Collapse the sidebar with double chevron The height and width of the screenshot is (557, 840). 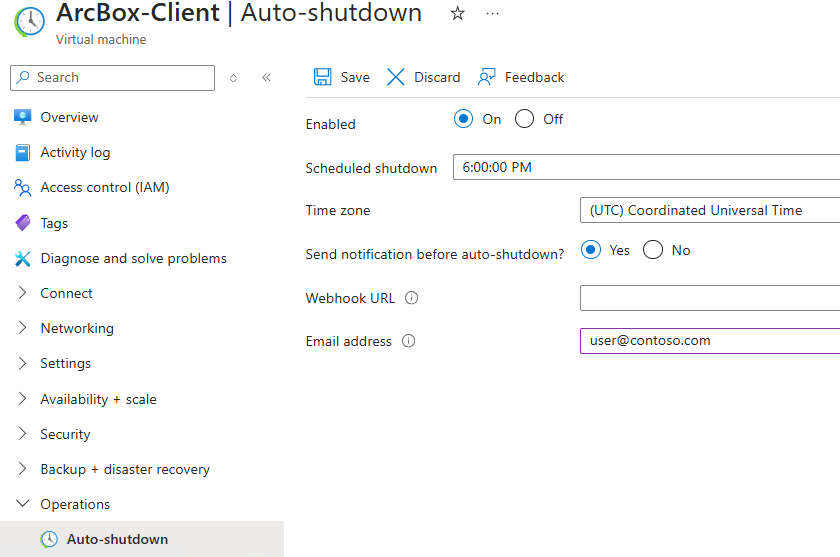click(x=266, y=77)
